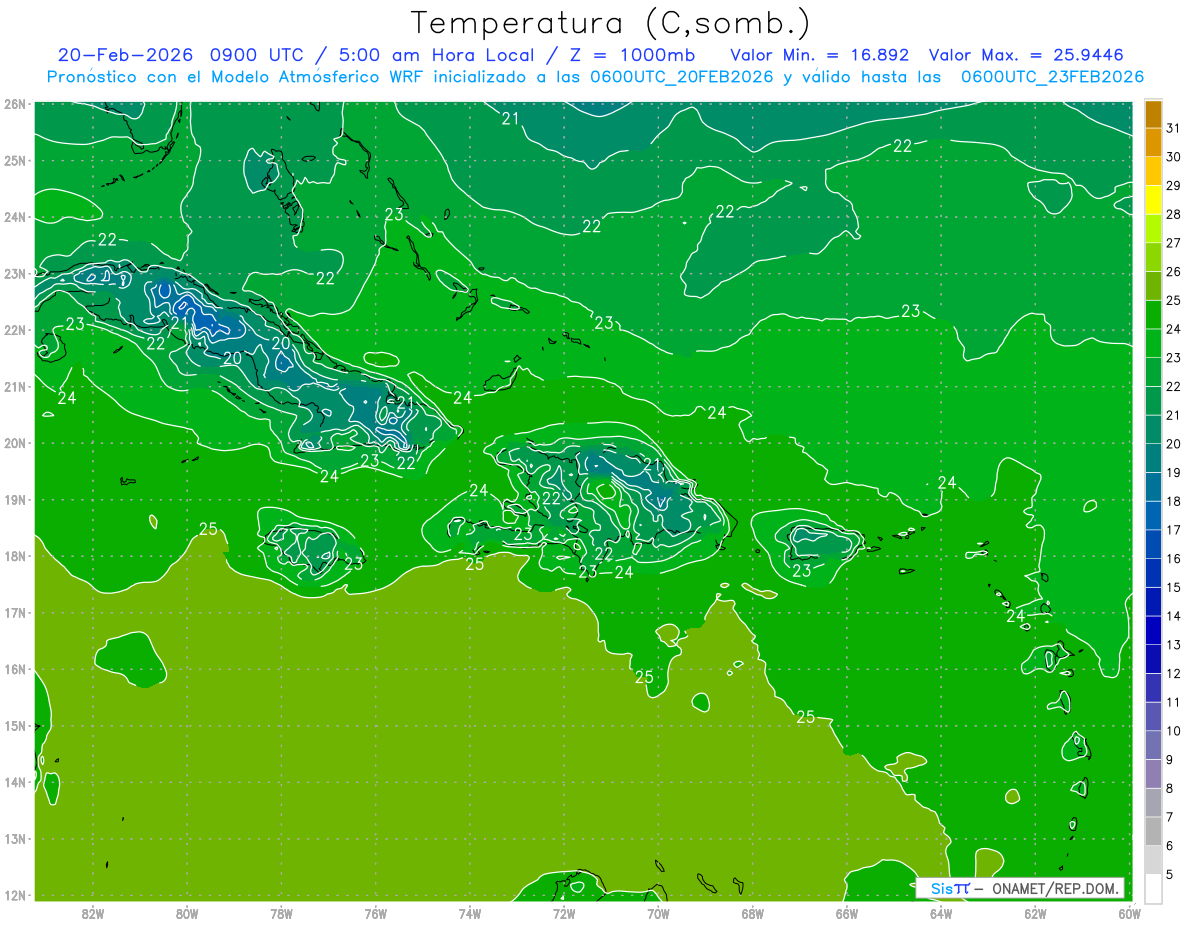Click the longitude axis label "76W"
The width and height of the screenshot is (1200, 927).
(x=376, y=913)
